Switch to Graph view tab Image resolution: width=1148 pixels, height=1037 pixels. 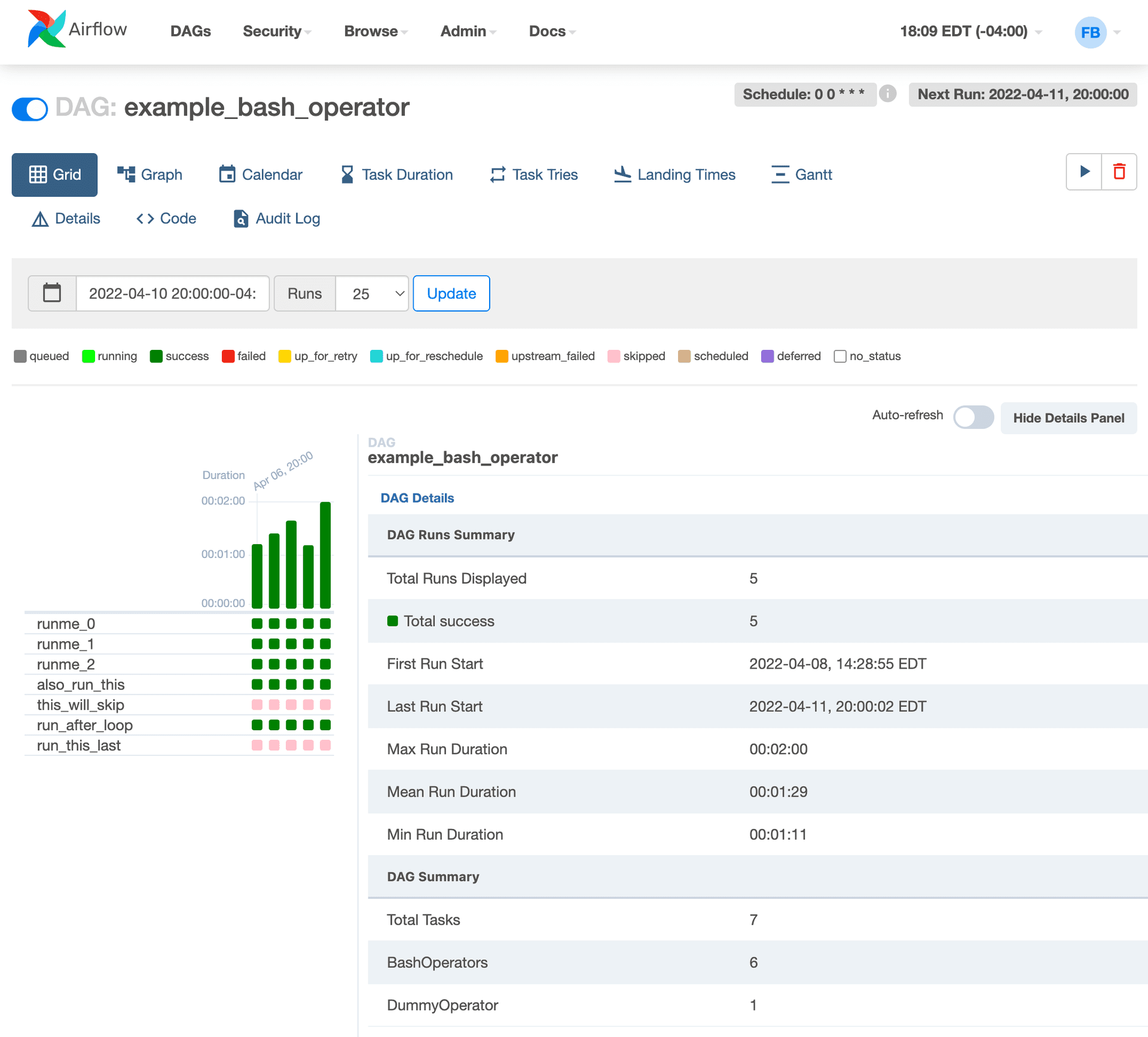[x=149, y=174]
